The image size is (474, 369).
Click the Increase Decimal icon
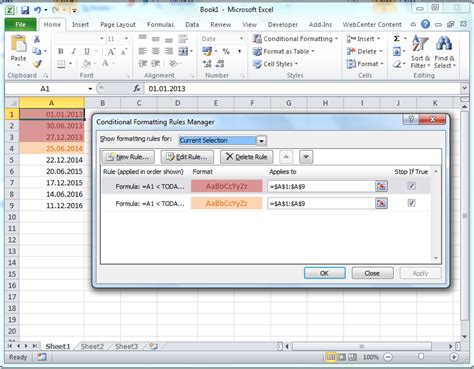coord(207,64)
